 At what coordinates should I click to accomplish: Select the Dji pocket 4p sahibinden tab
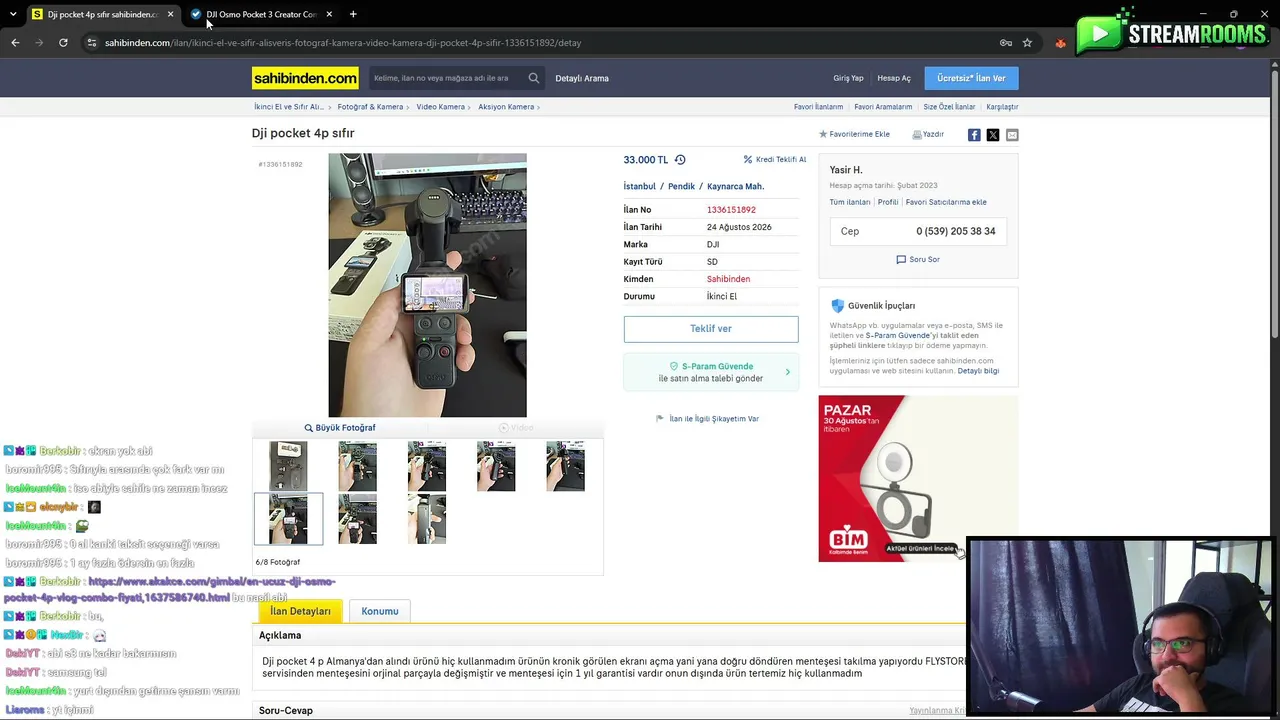click(101, 14)
